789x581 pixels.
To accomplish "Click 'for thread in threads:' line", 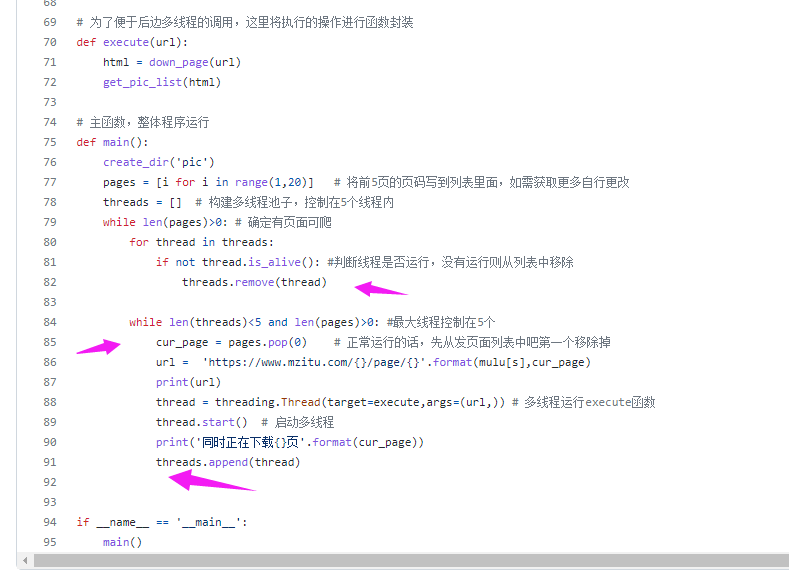I will pos(201,242).
